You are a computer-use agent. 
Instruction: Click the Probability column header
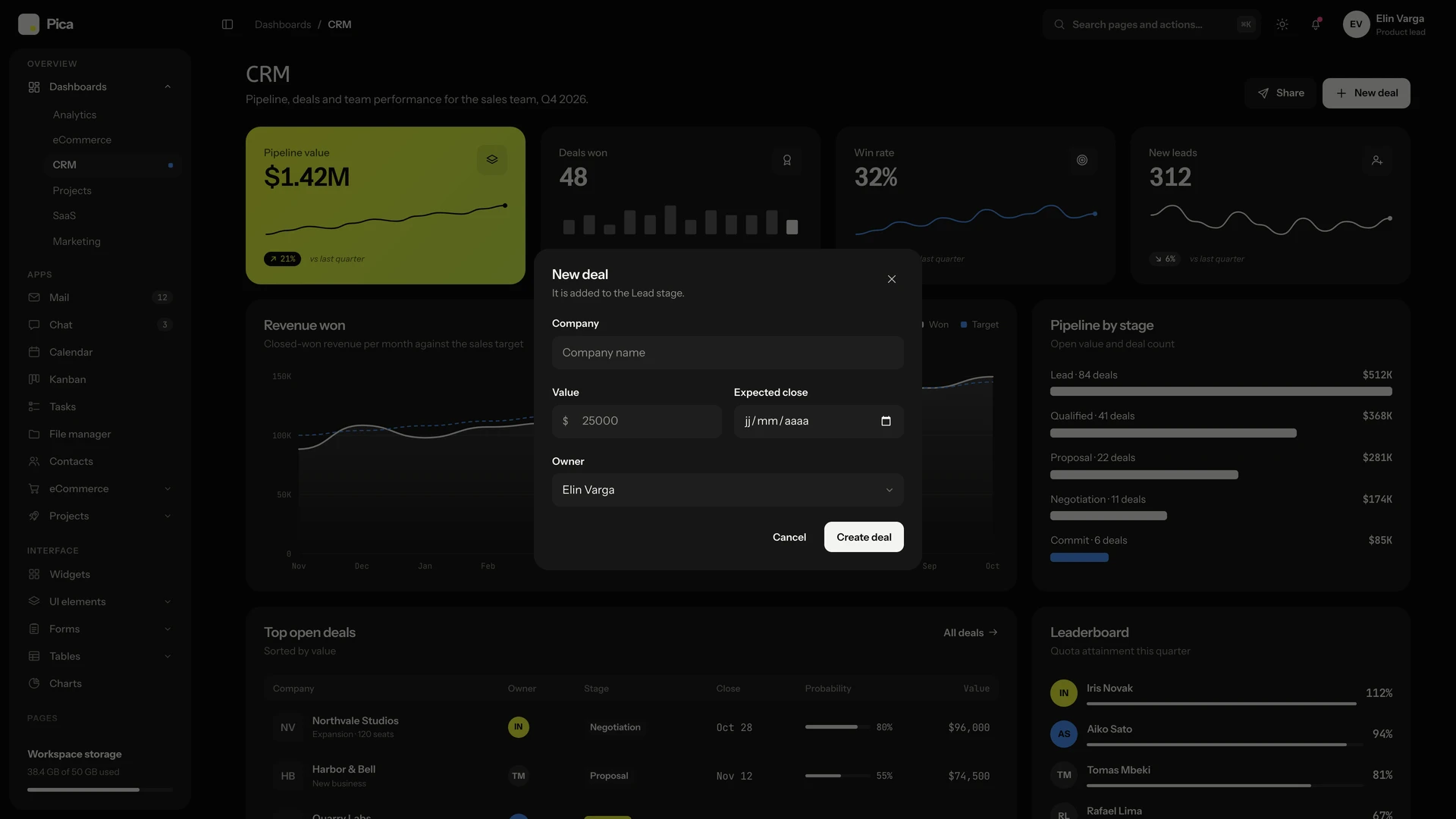pyautogui.click(x=828, y=689)
